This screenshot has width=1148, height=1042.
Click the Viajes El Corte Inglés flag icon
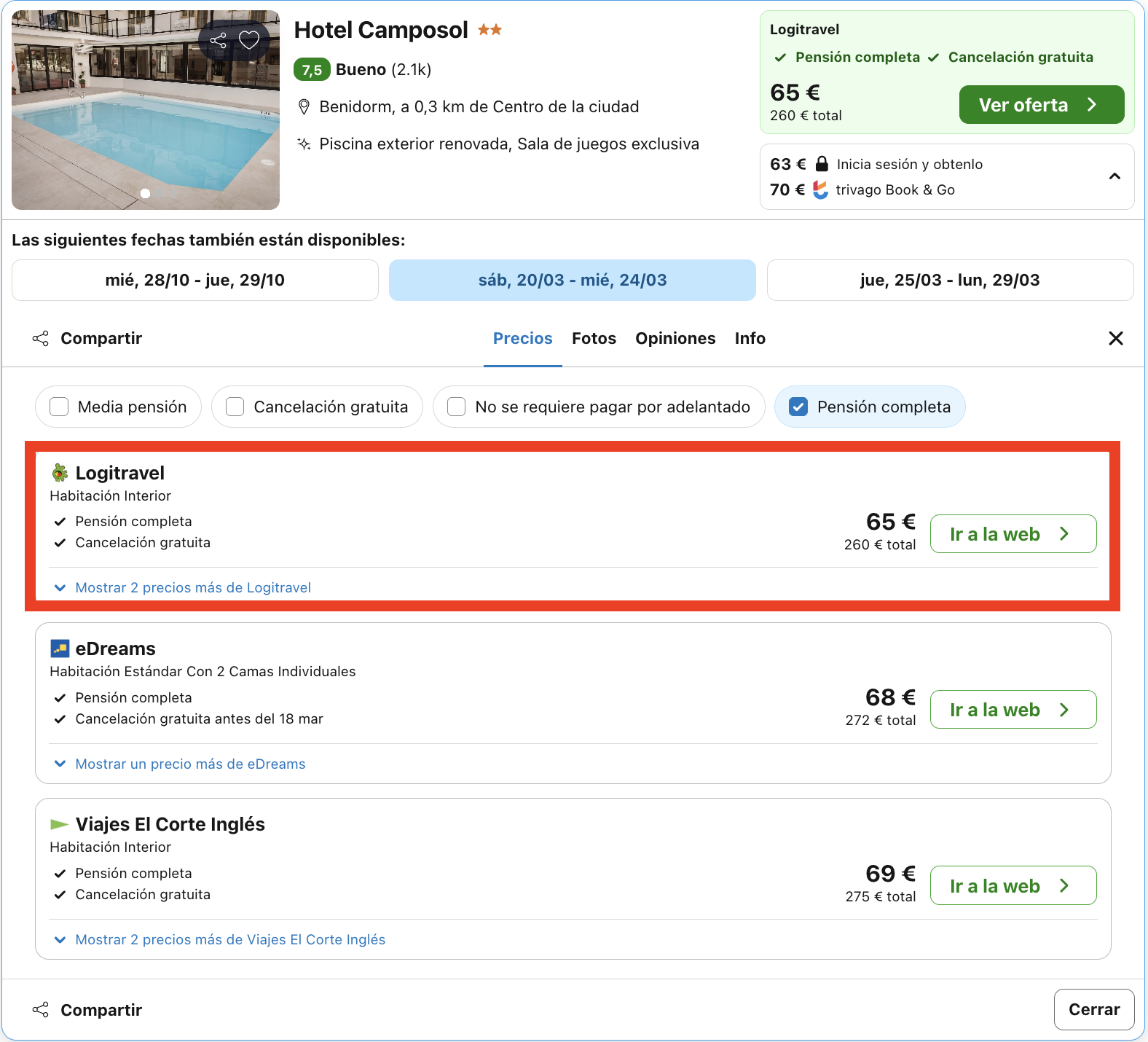(x=60, y=824)
